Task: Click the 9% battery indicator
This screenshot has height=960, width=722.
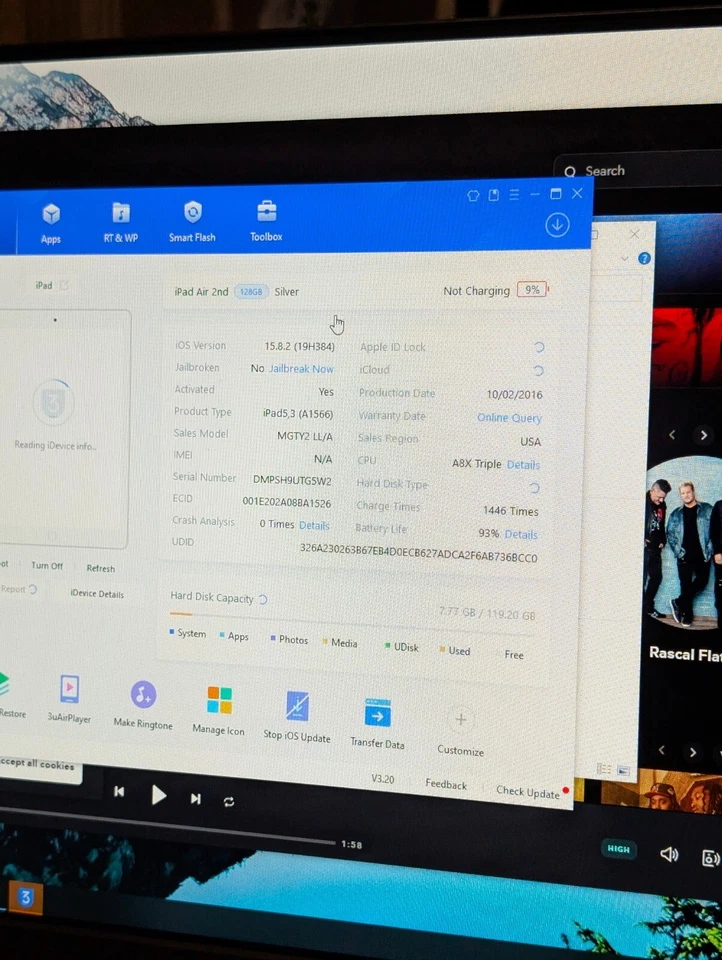Action: point(532,290)
